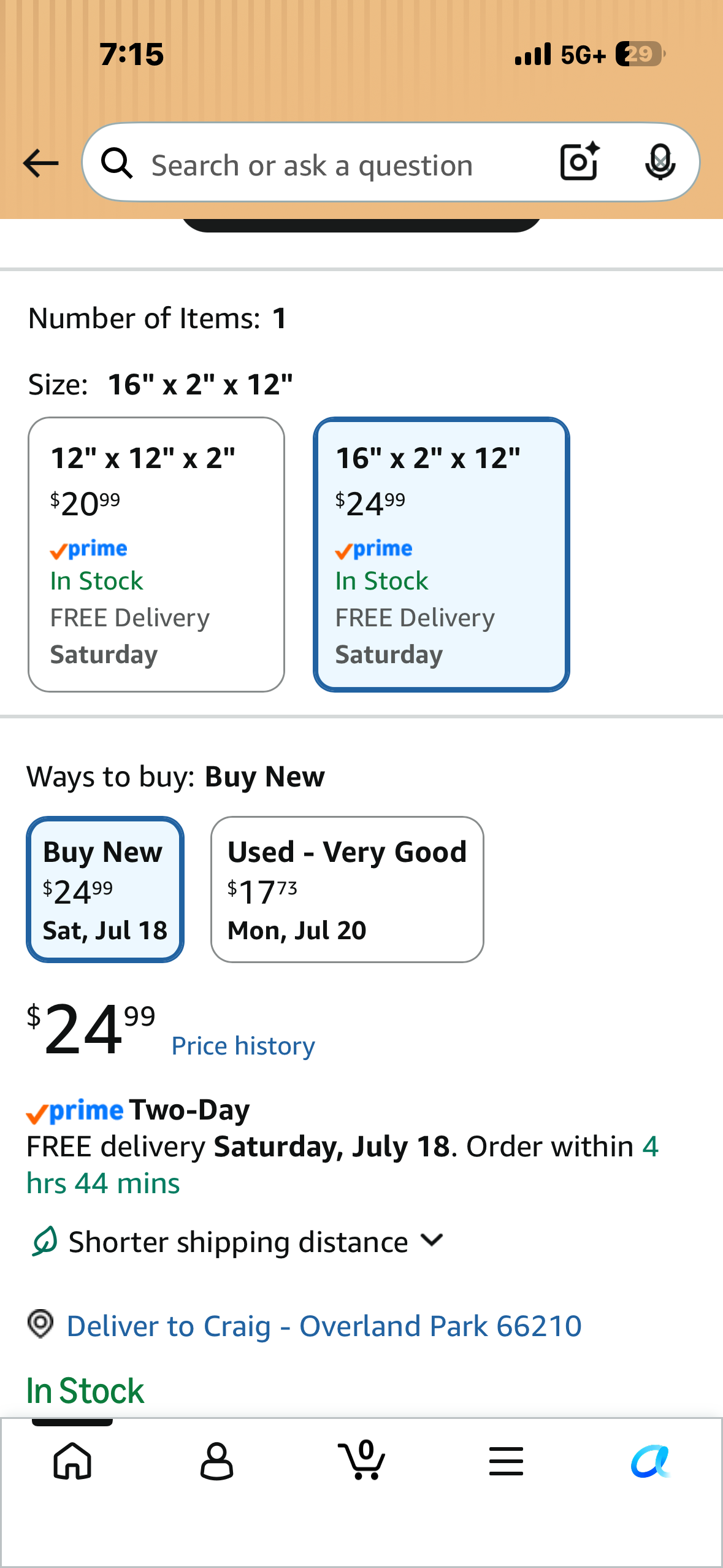The width and height of the screenshot is (723, 1568).
Task: Tap the location pin icon
Action: [x=41, y=1324]
